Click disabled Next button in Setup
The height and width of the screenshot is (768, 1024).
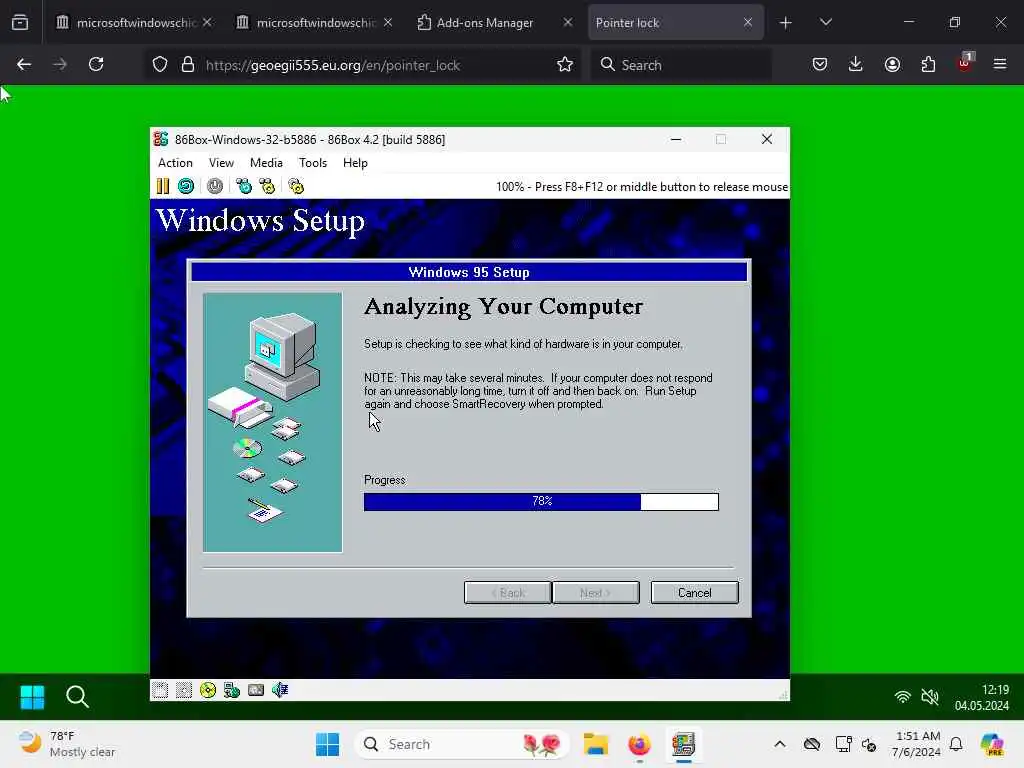(596, 592)
